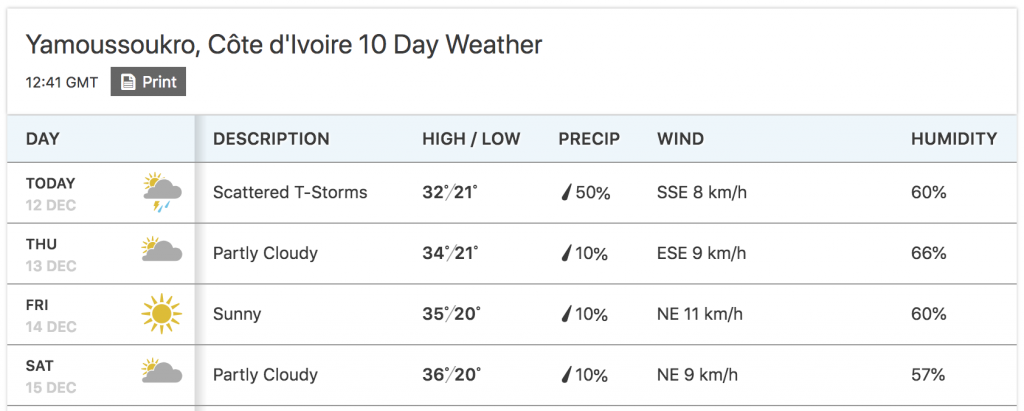Click the document icon inside Print button
Viewport: 1024px width, 411px height.
pos(129,82)
